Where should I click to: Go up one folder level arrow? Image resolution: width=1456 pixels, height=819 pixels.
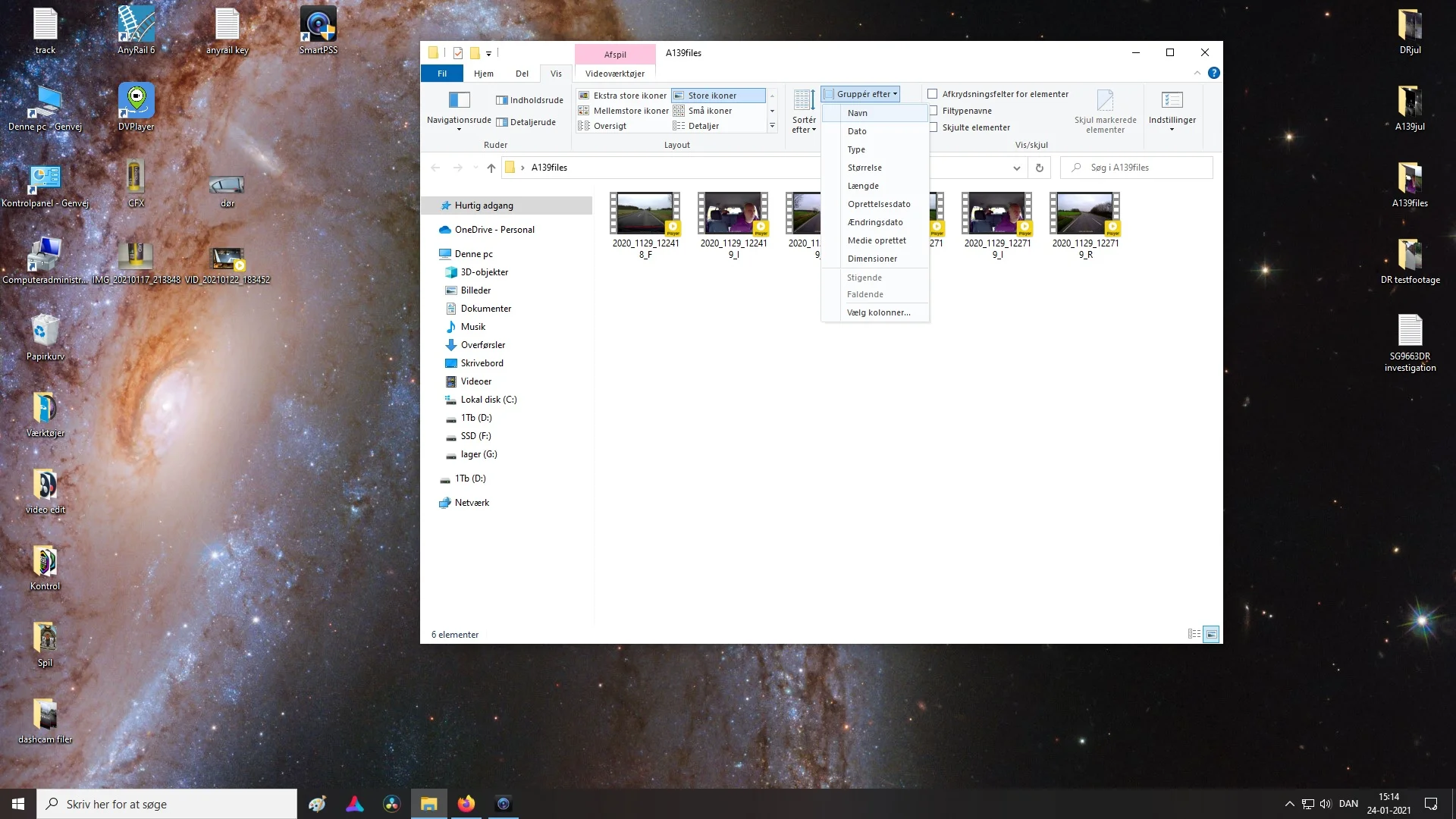click(491, 168)
